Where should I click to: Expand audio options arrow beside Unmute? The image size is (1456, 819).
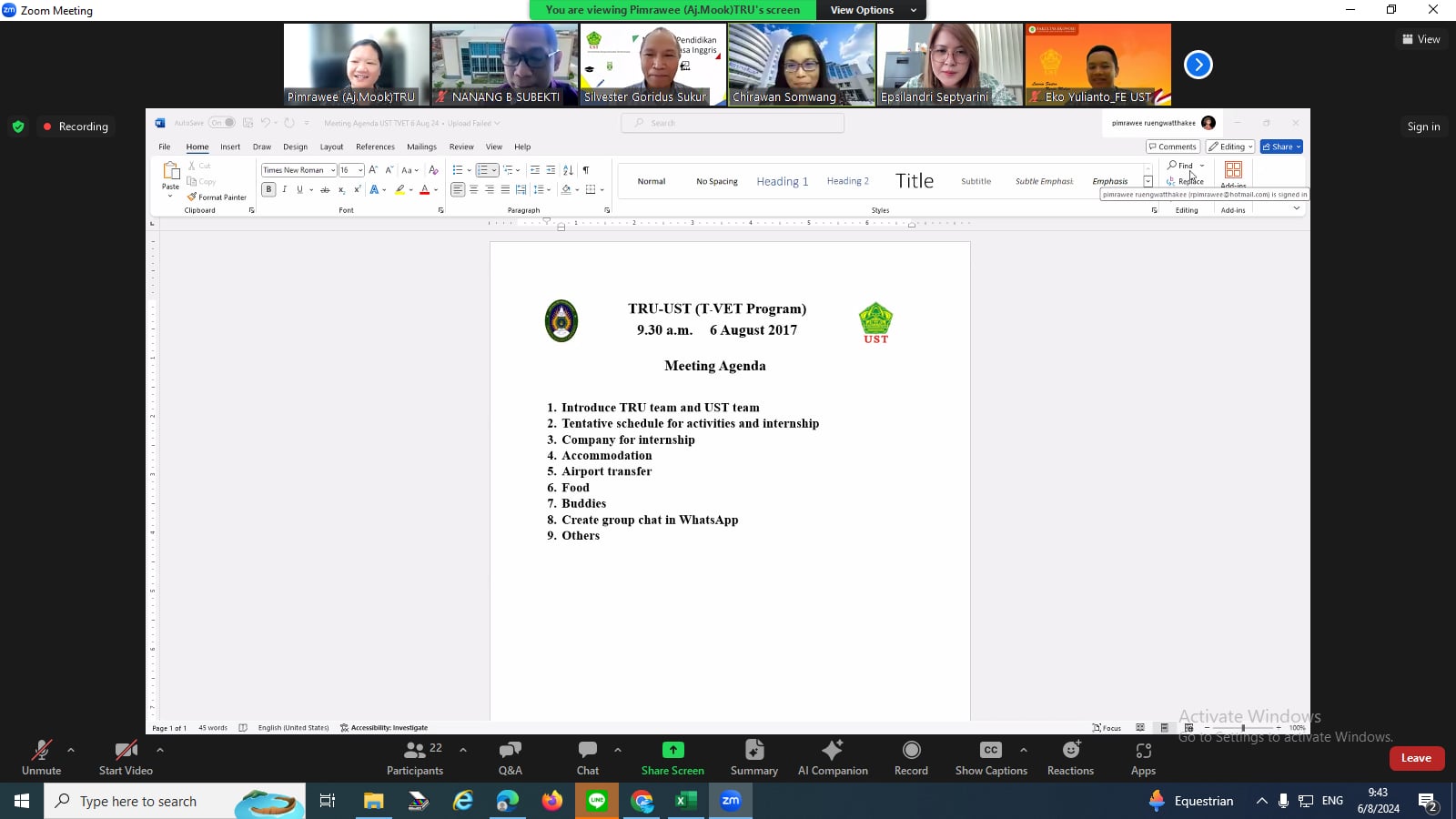click(x=71, y=750)
